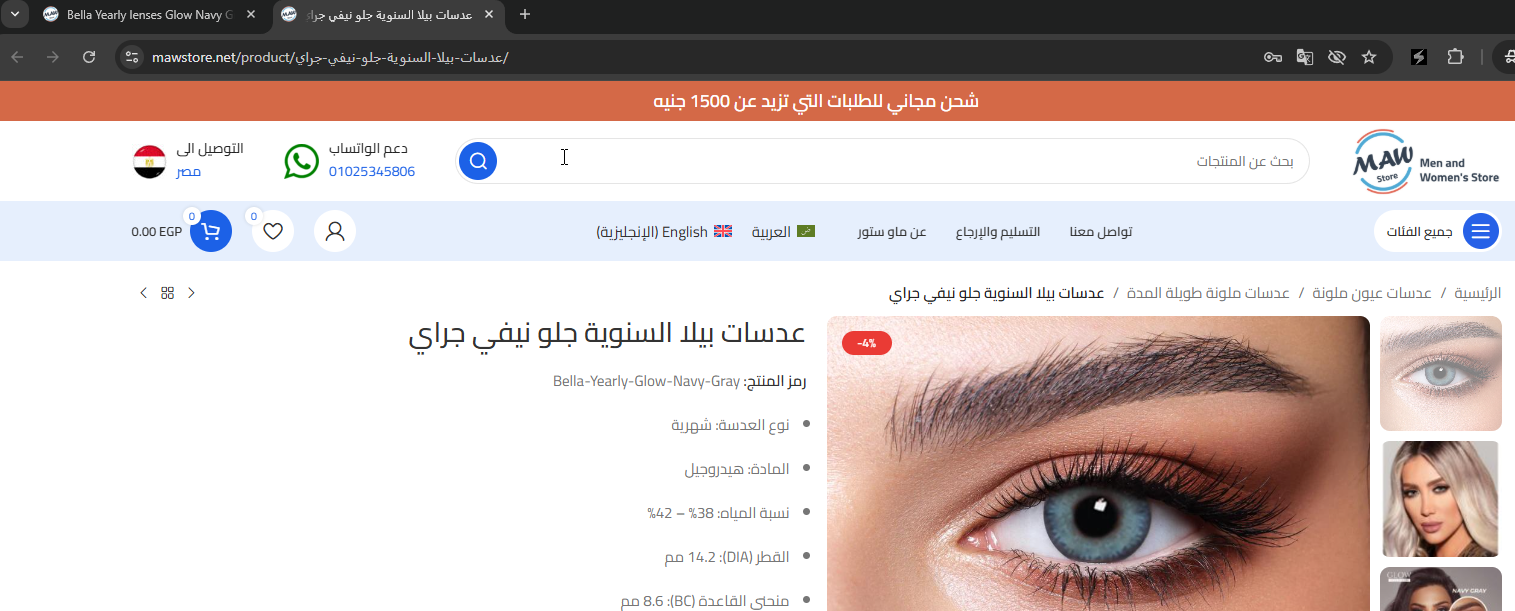Open the wishlist heart icon
1515x611 pixels.
273,231
